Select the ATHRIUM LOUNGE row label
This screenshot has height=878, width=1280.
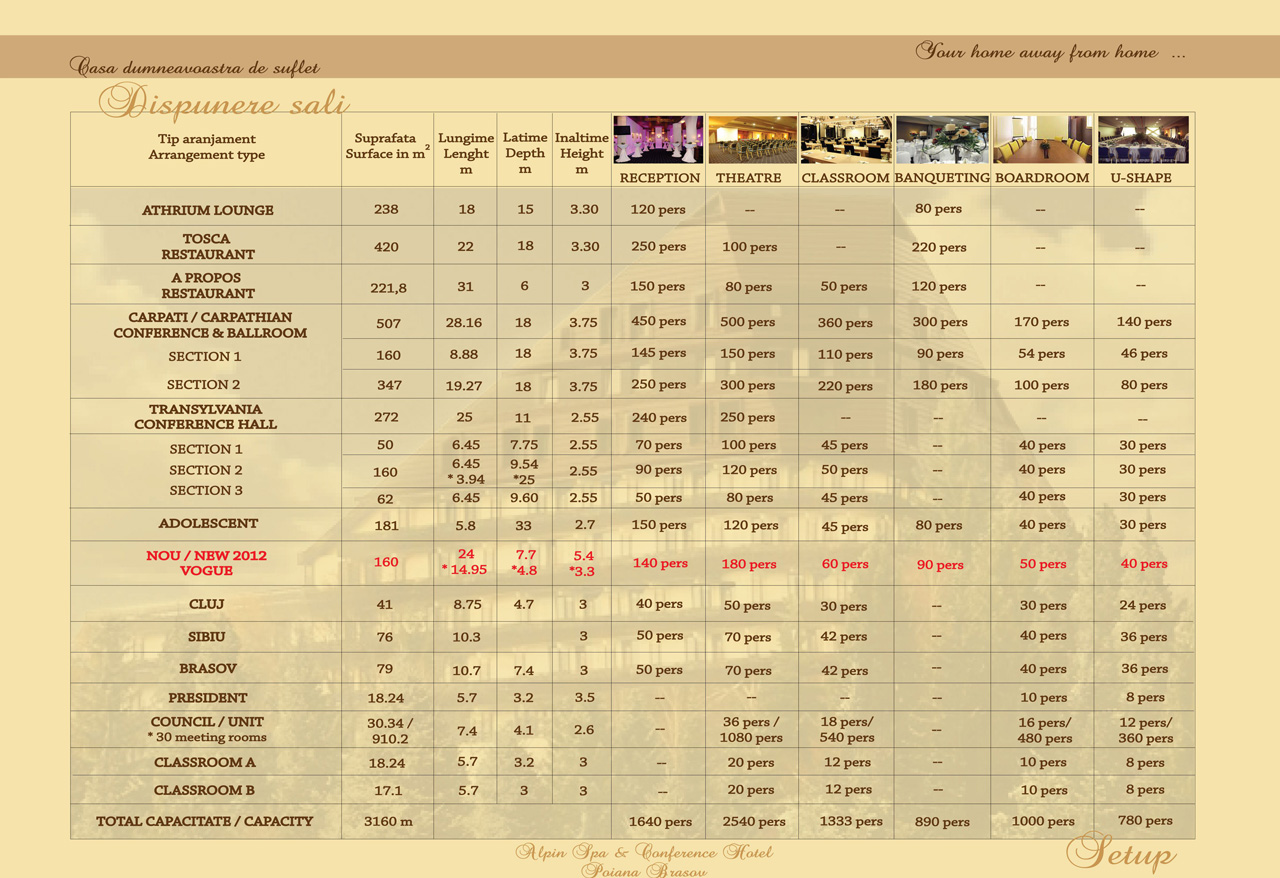[207, 210]
